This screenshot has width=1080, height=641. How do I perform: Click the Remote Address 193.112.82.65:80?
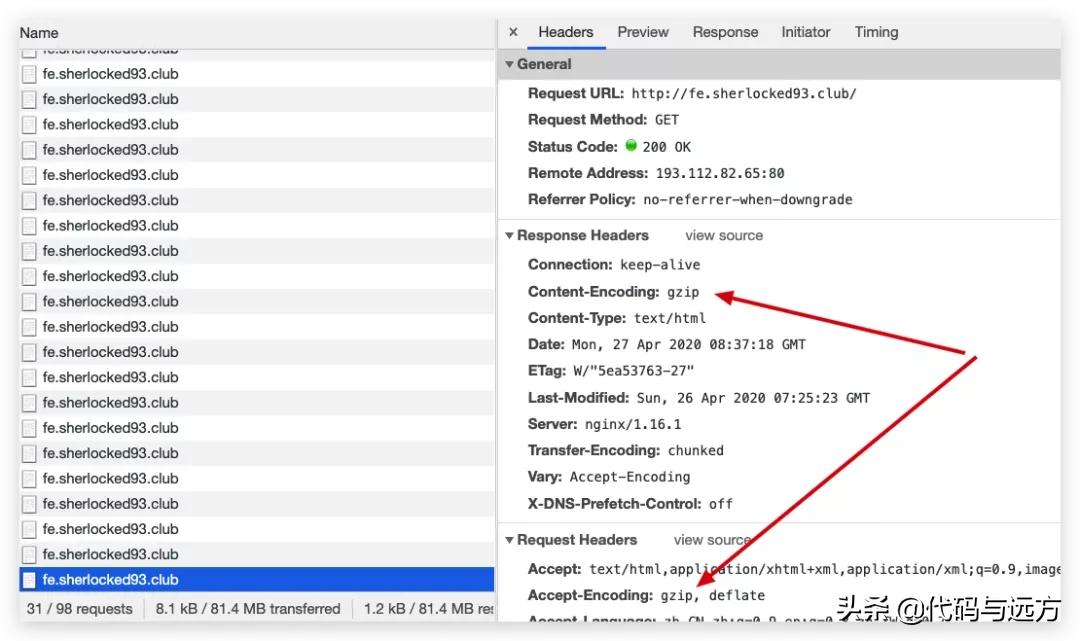point(720,173)
